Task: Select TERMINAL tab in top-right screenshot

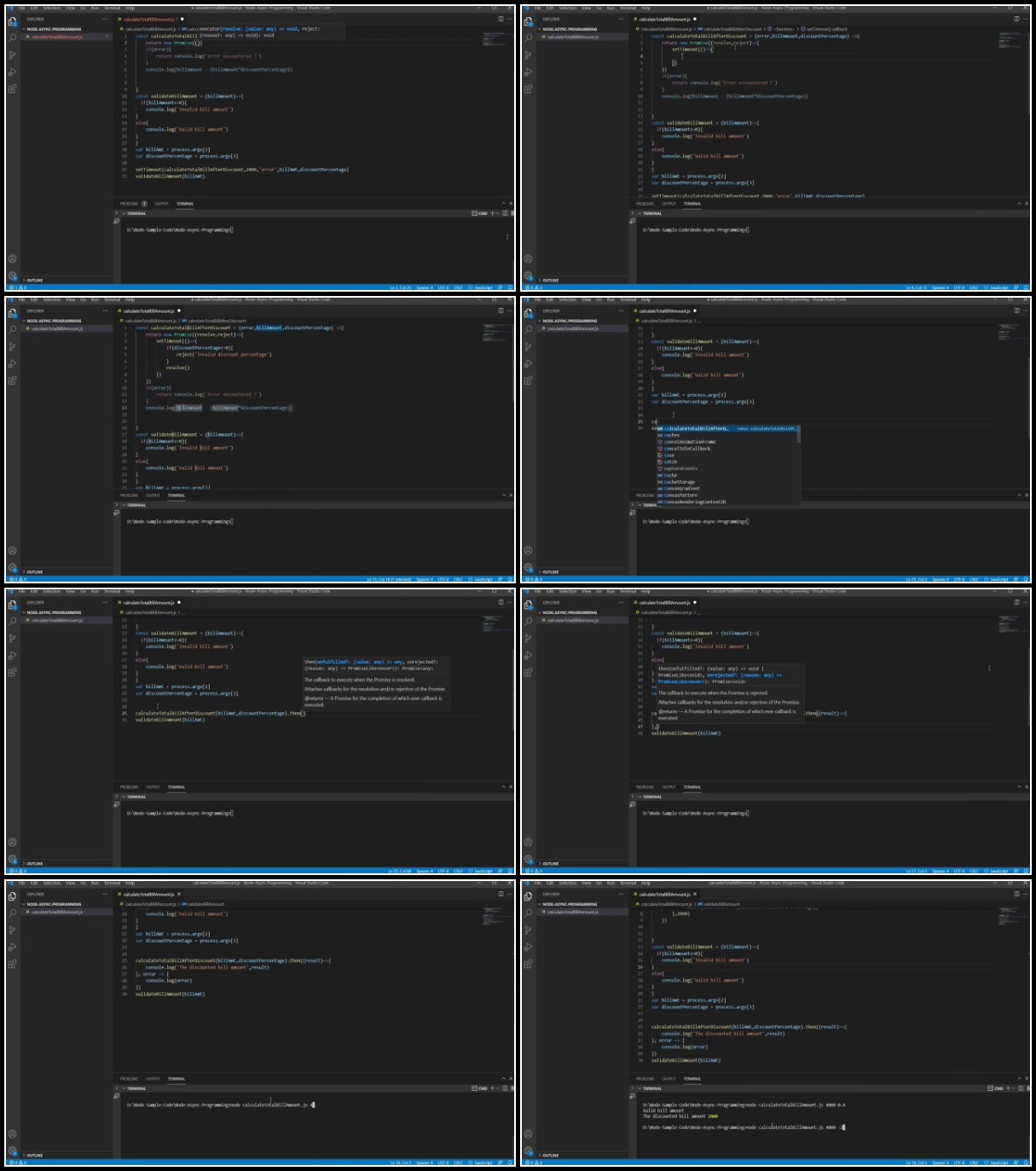Action: [x=692, y=204]
